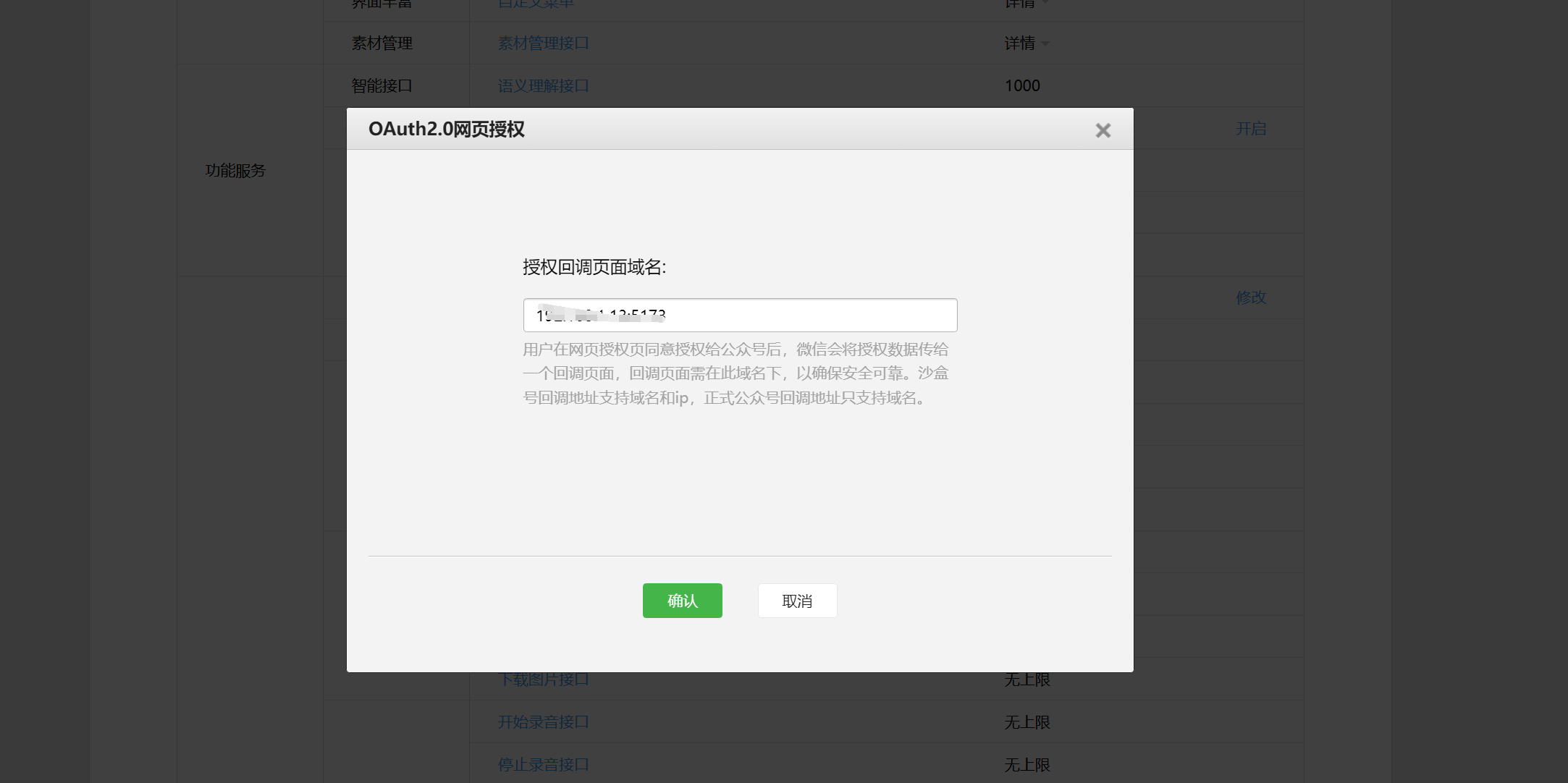
Task: Click 无上限 next to 下载图片接口
Action: 1027,679
